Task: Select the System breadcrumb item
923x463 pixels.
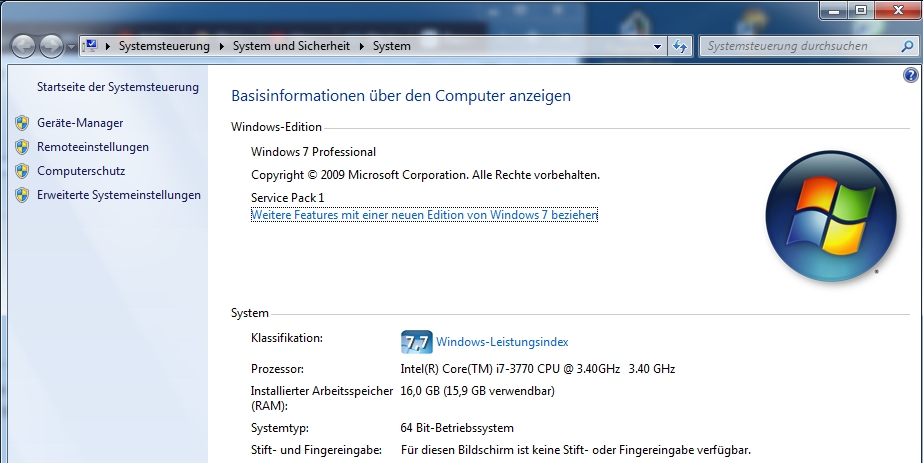Action: (x=391, y=46)
